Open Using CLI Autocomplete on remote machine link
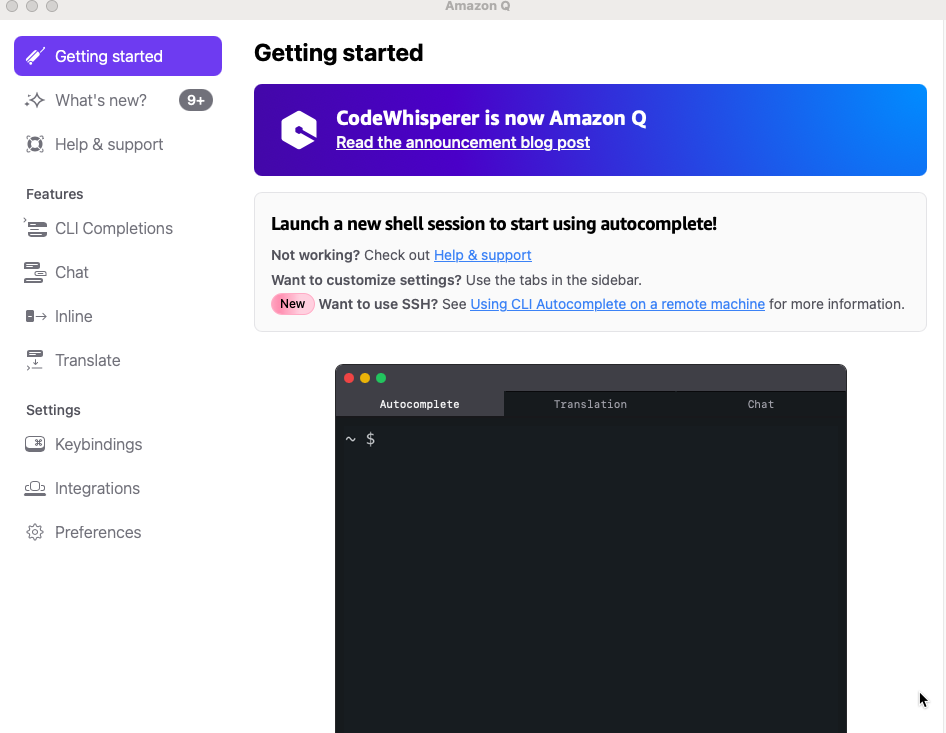 [617, 304]
